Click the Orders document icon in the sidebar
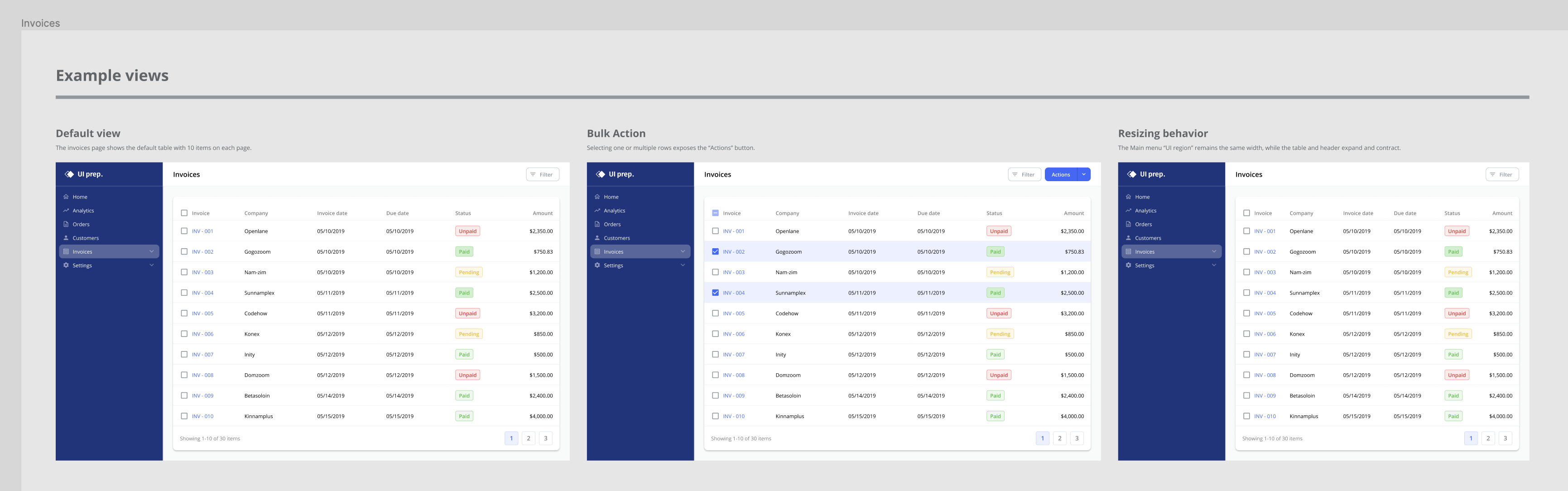The height and width of the screenshot is (491, 1568). click(x=66, y=224)
